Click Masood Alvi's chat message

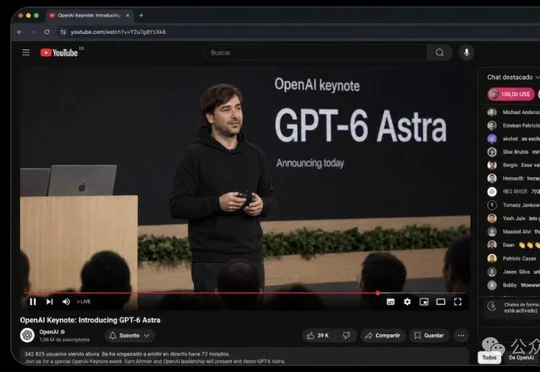pyautogui.click(x=513, y=231)
